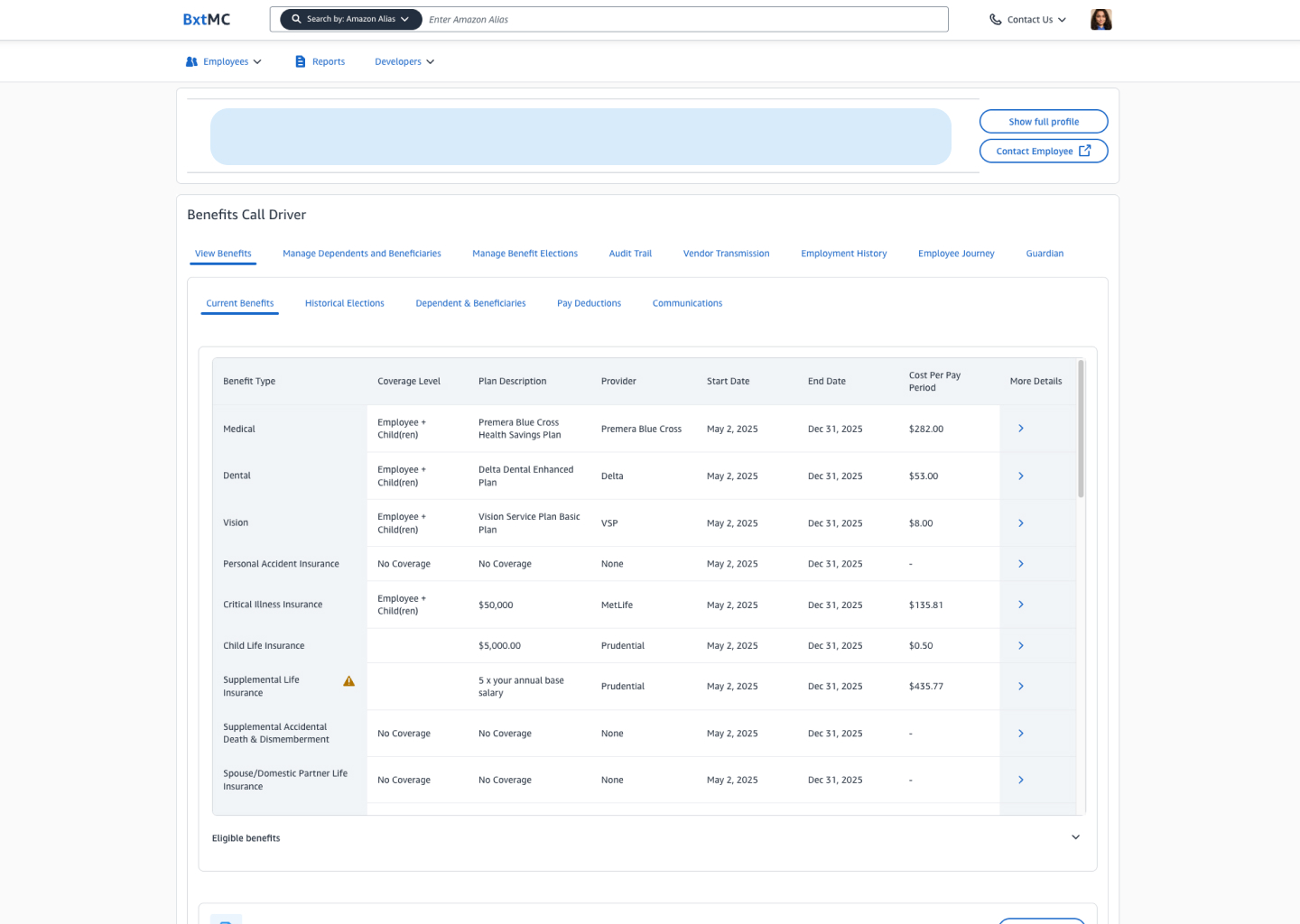Open details arrow for Spouse/Domestic Partner Life

point(1021,780)
